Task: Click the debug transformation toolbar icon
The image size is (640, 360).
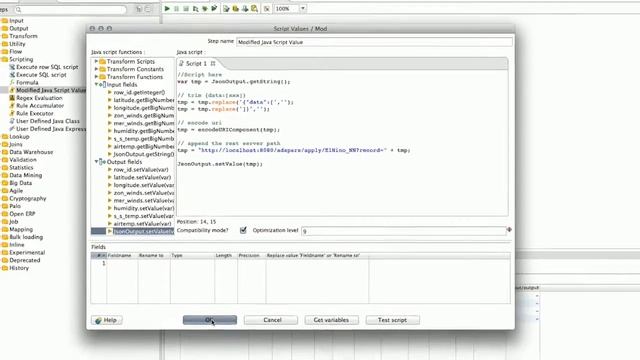Action: coord(205,8)
